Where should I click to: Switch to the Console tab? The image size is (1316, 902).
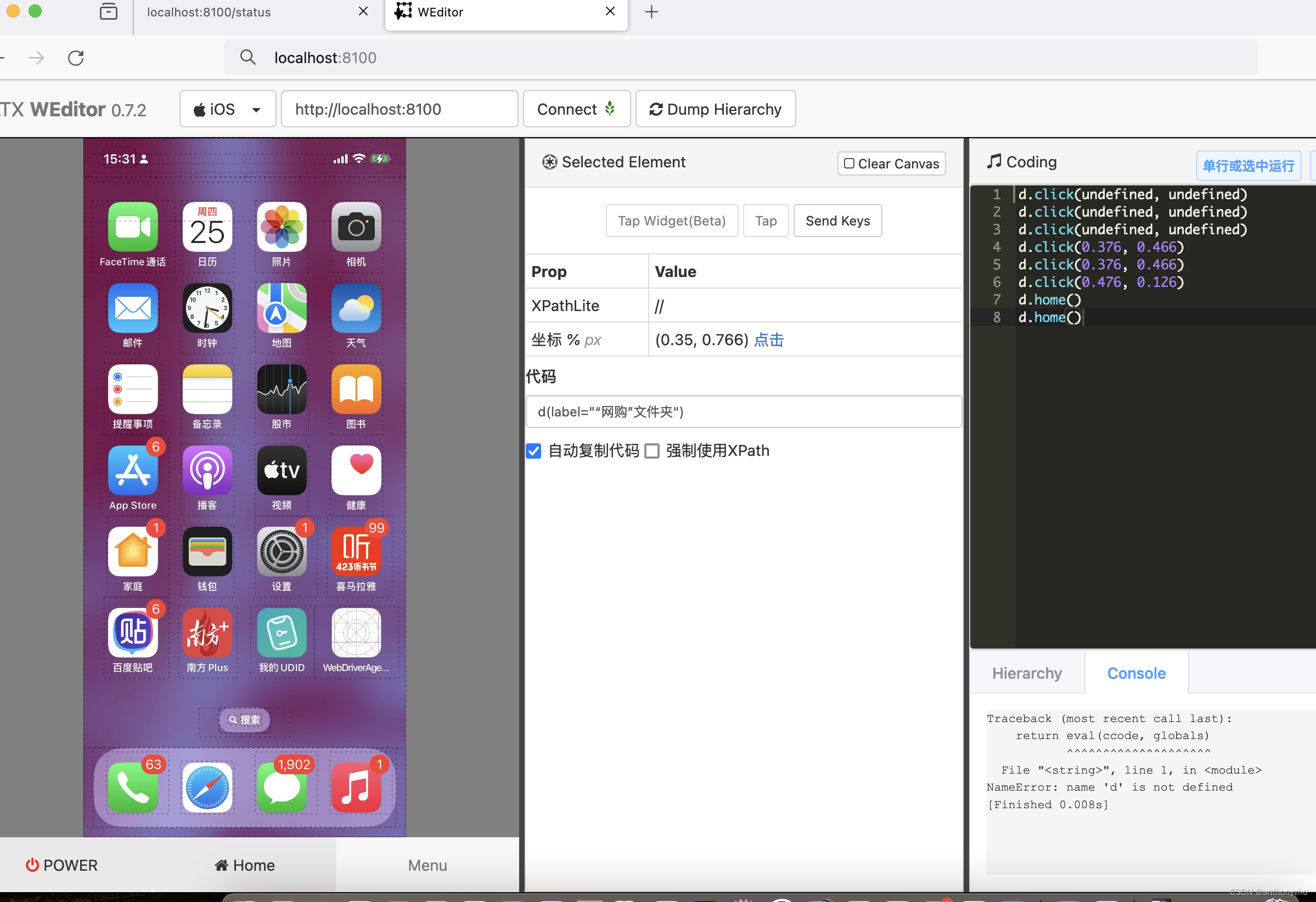coord(1135,673)
